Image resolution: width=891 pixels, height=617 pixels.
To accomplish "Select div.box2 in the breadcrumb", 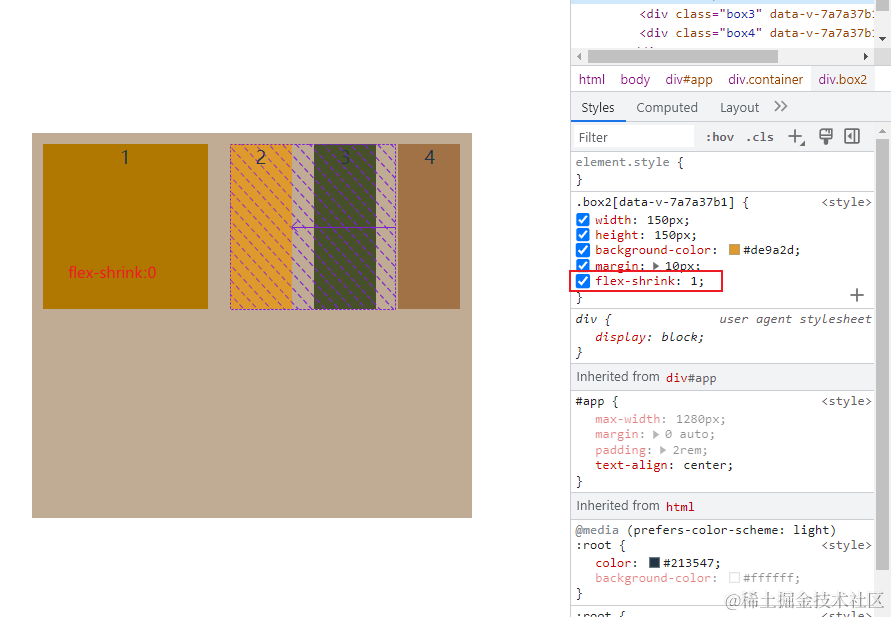I will point(843,80).
